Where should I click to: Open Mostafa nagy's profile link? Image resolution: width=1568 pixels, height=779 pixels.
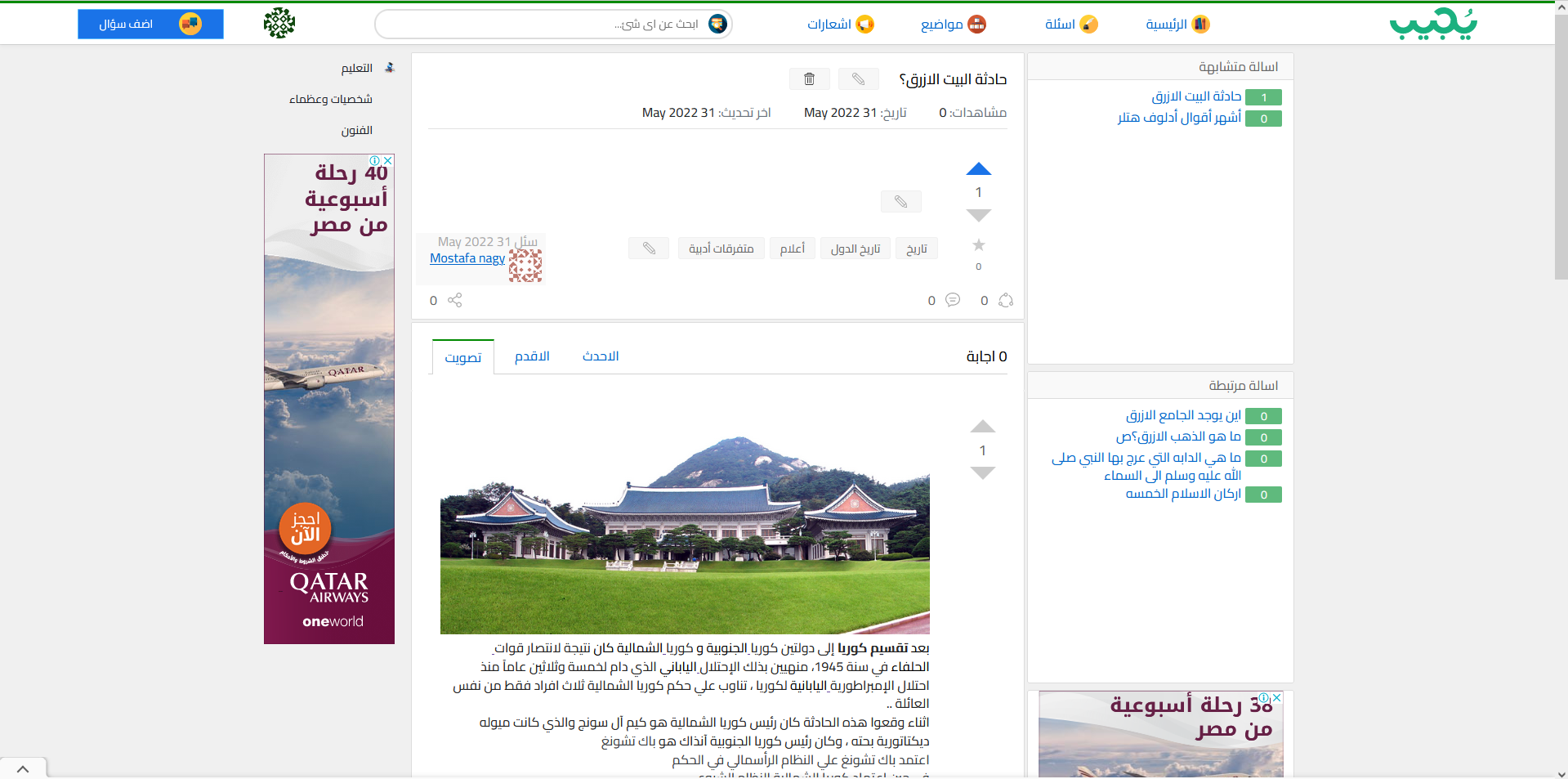tap(467, 258)
